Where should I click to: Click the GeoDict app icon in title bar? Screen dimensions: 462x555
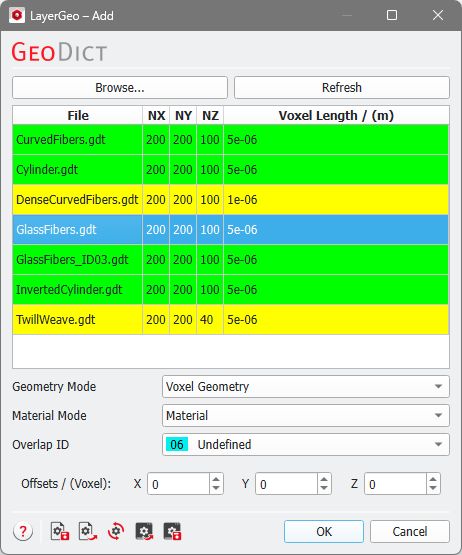coord(17,16)
